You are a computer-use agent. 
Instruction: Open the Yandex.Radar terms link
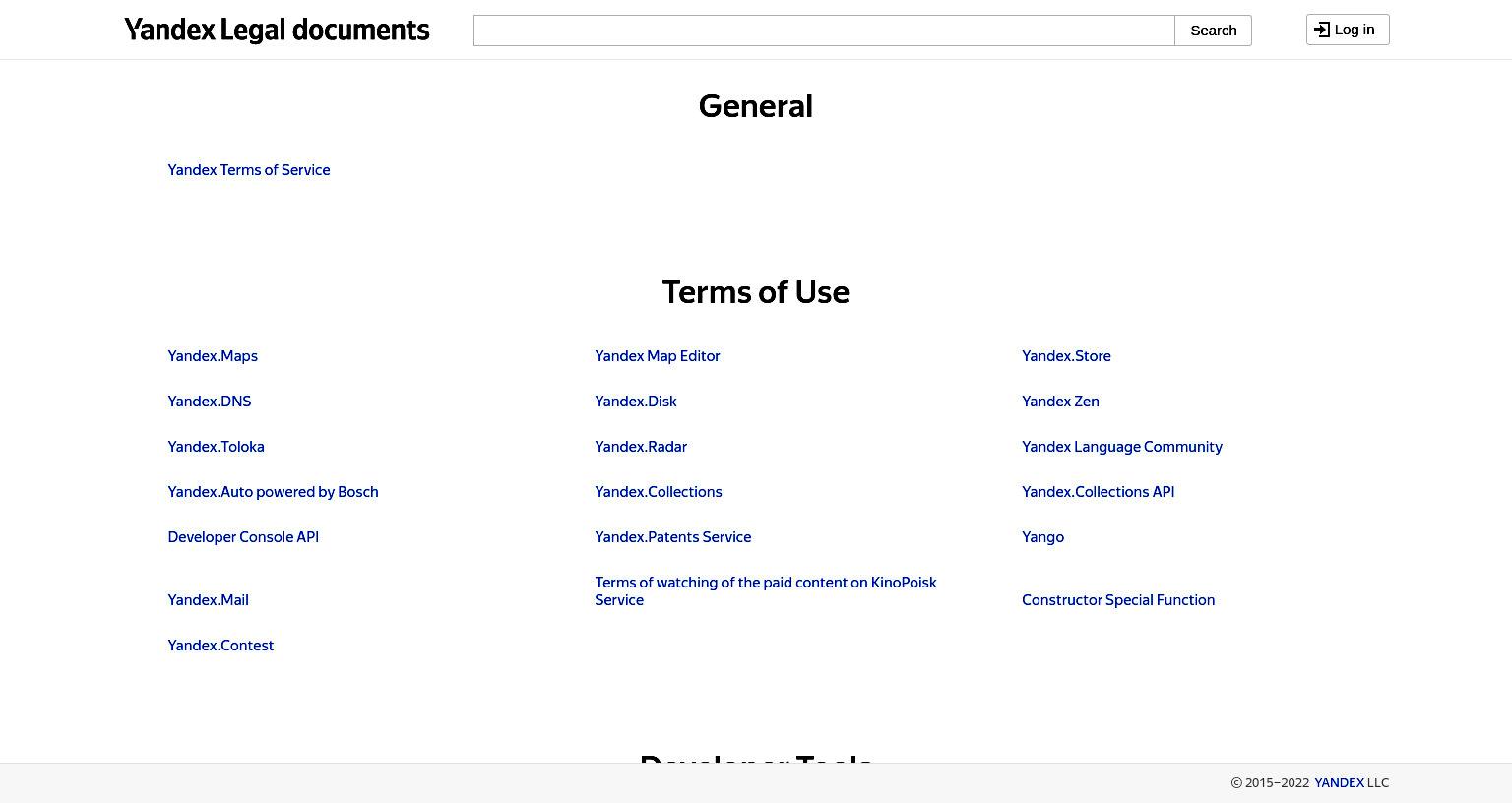(641, 447)
